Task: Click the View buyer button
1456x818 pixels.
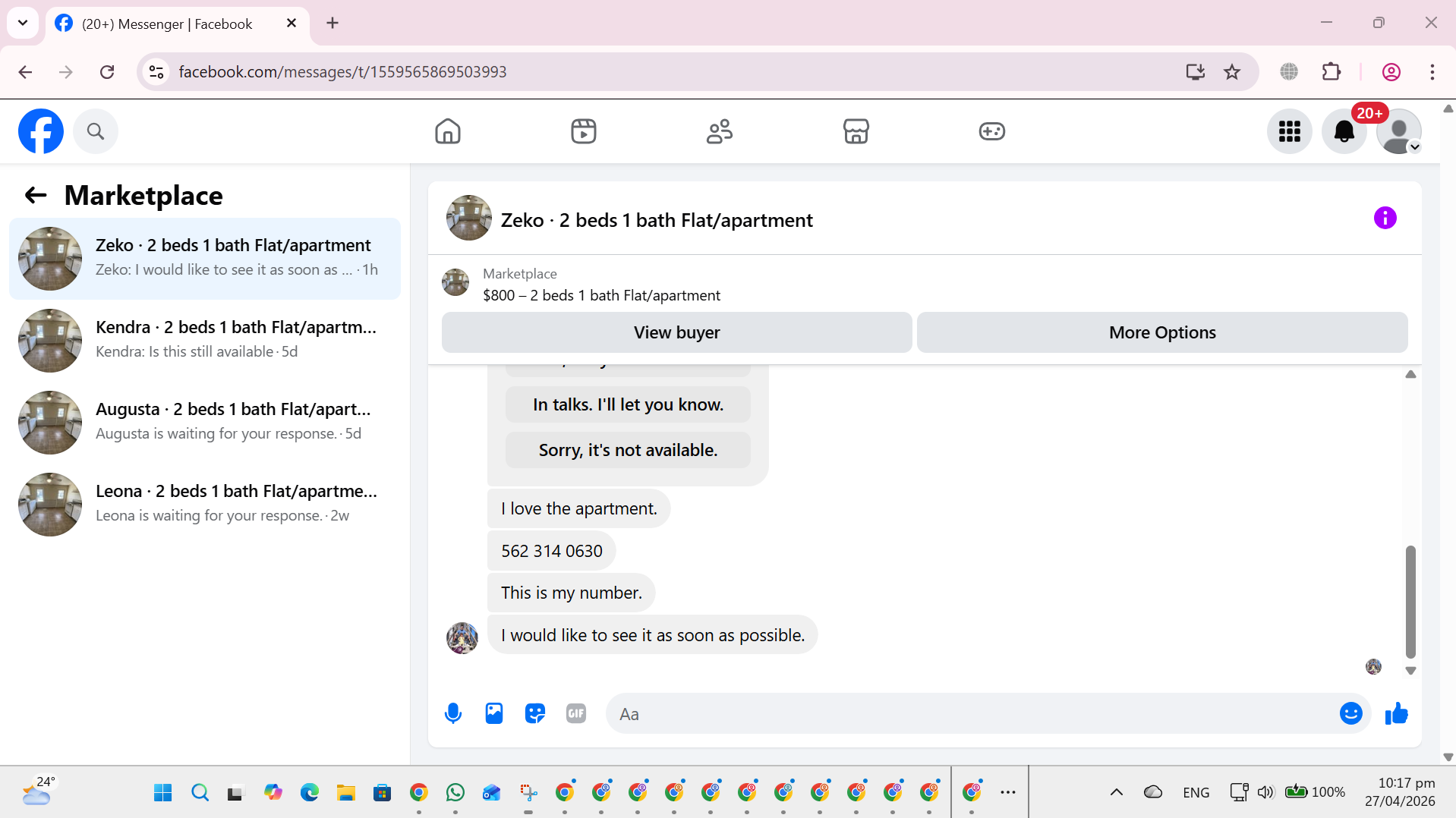Action: click(677, 332)
